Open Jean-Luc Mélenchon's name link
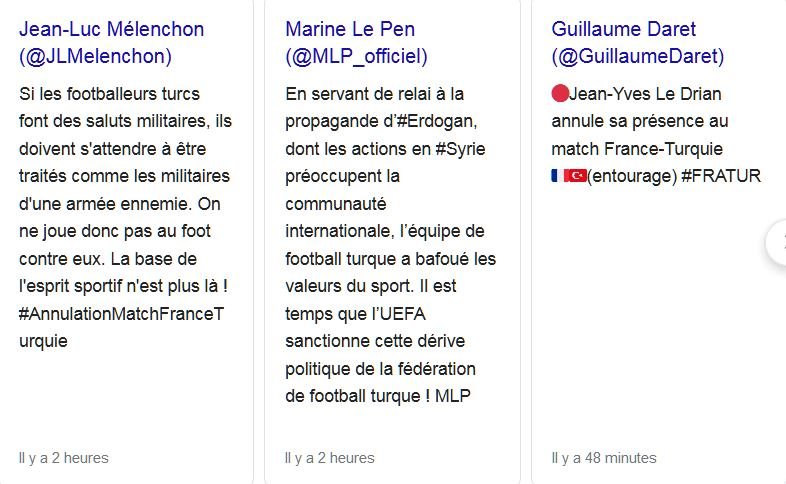 [111, 29]
